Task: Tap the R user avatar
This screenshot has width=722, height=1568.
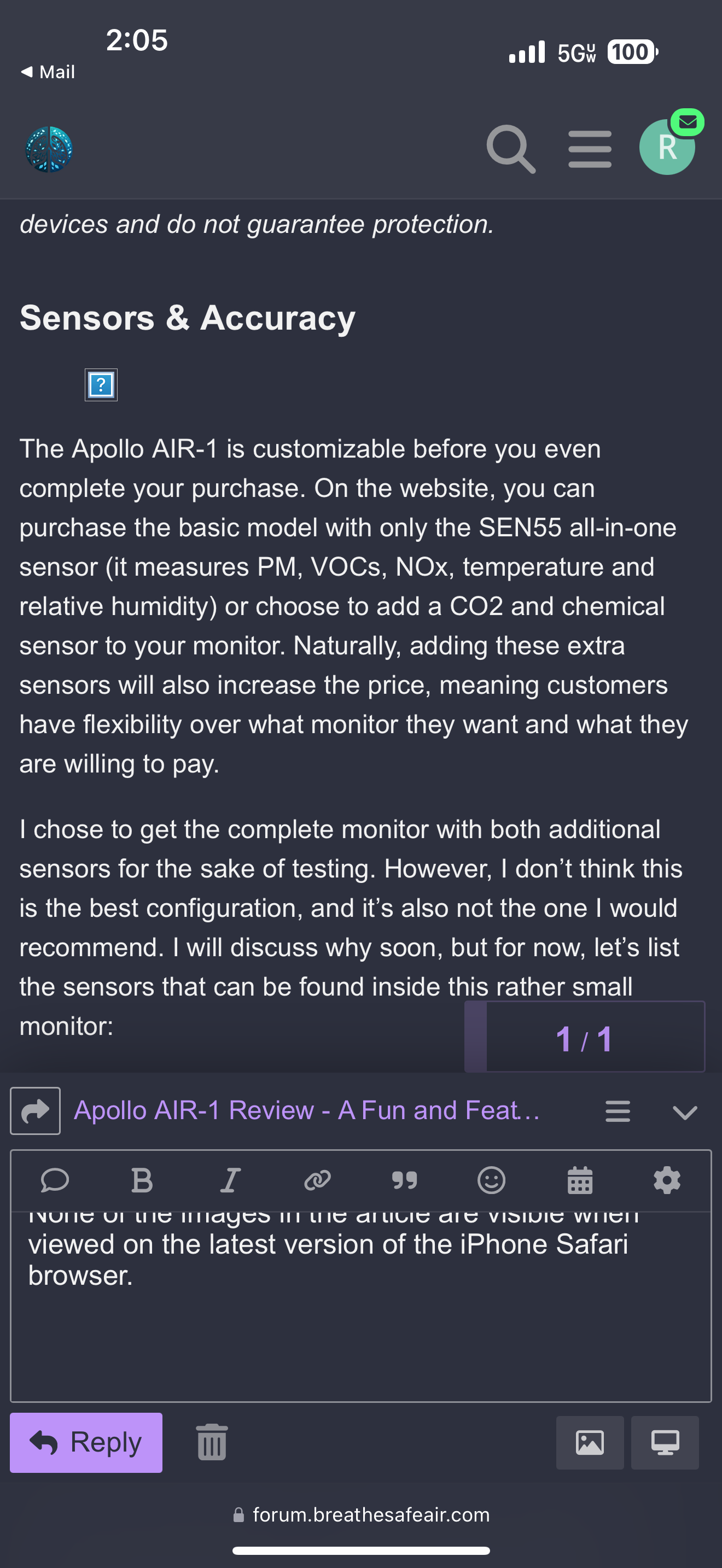Action: point(667,147)
